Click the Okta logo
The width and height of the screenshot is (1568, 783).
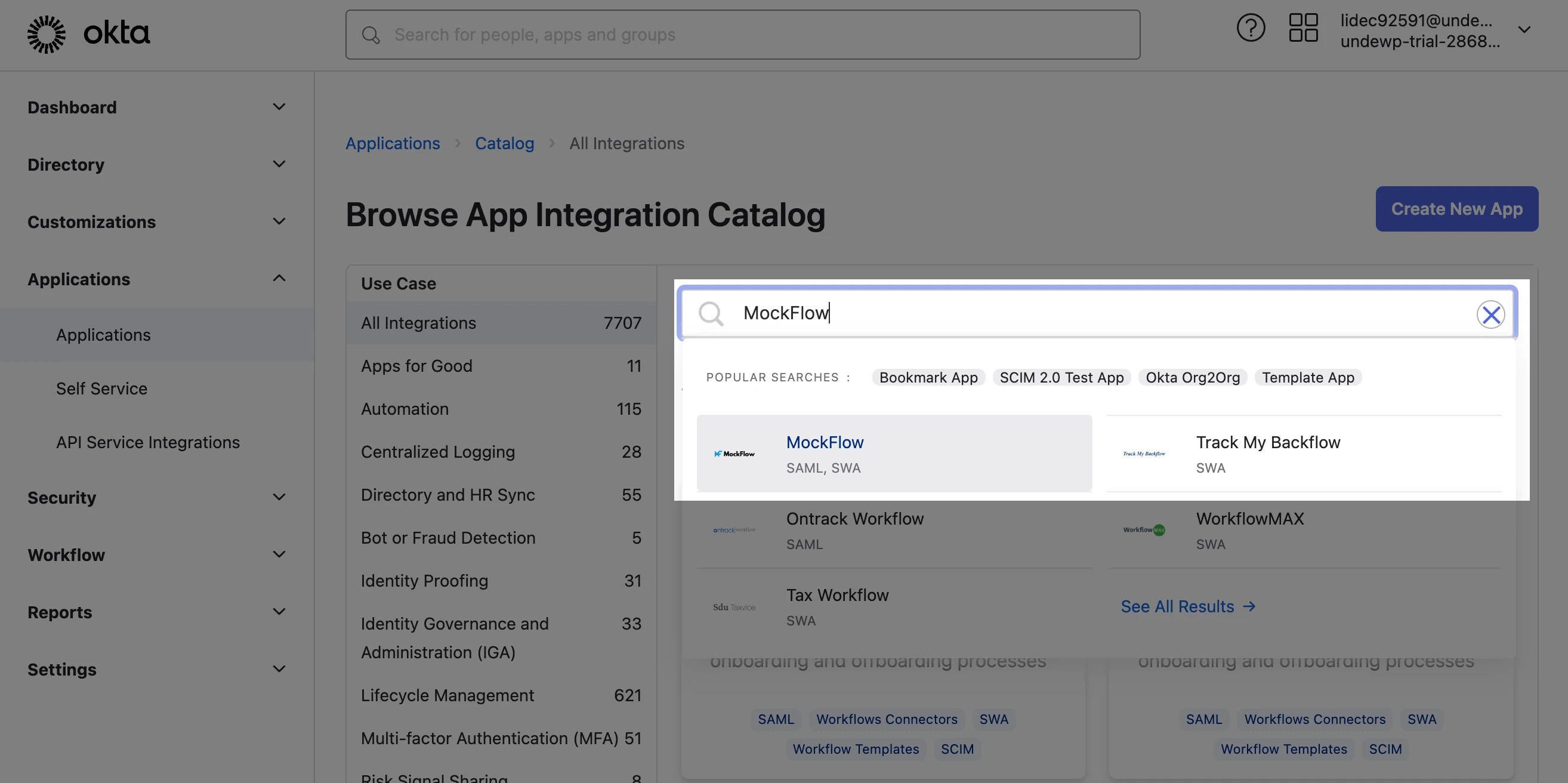click(x=88, y=34)
